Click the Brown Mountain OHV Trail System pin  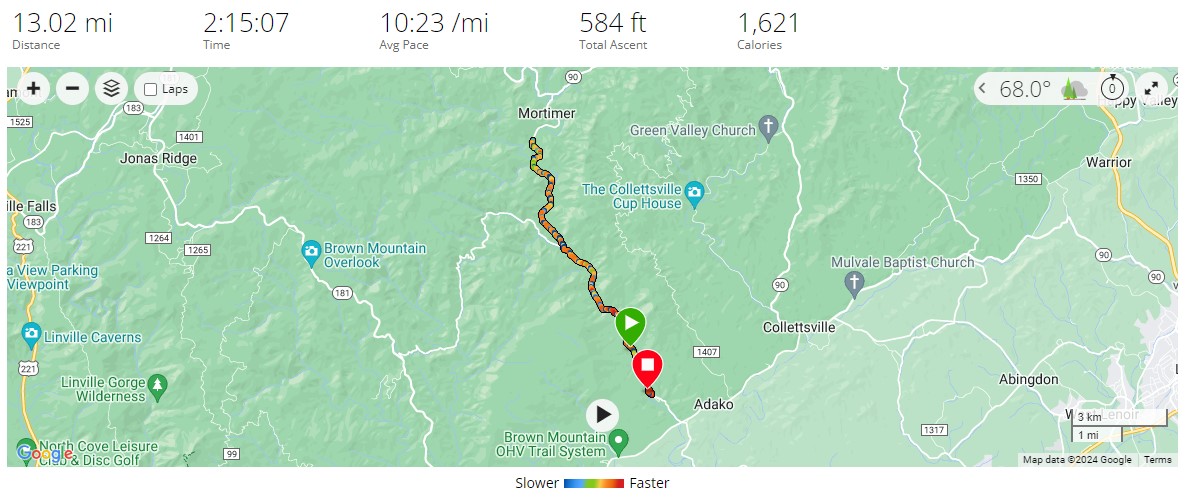pyautogui.click(x=618, y=441)
